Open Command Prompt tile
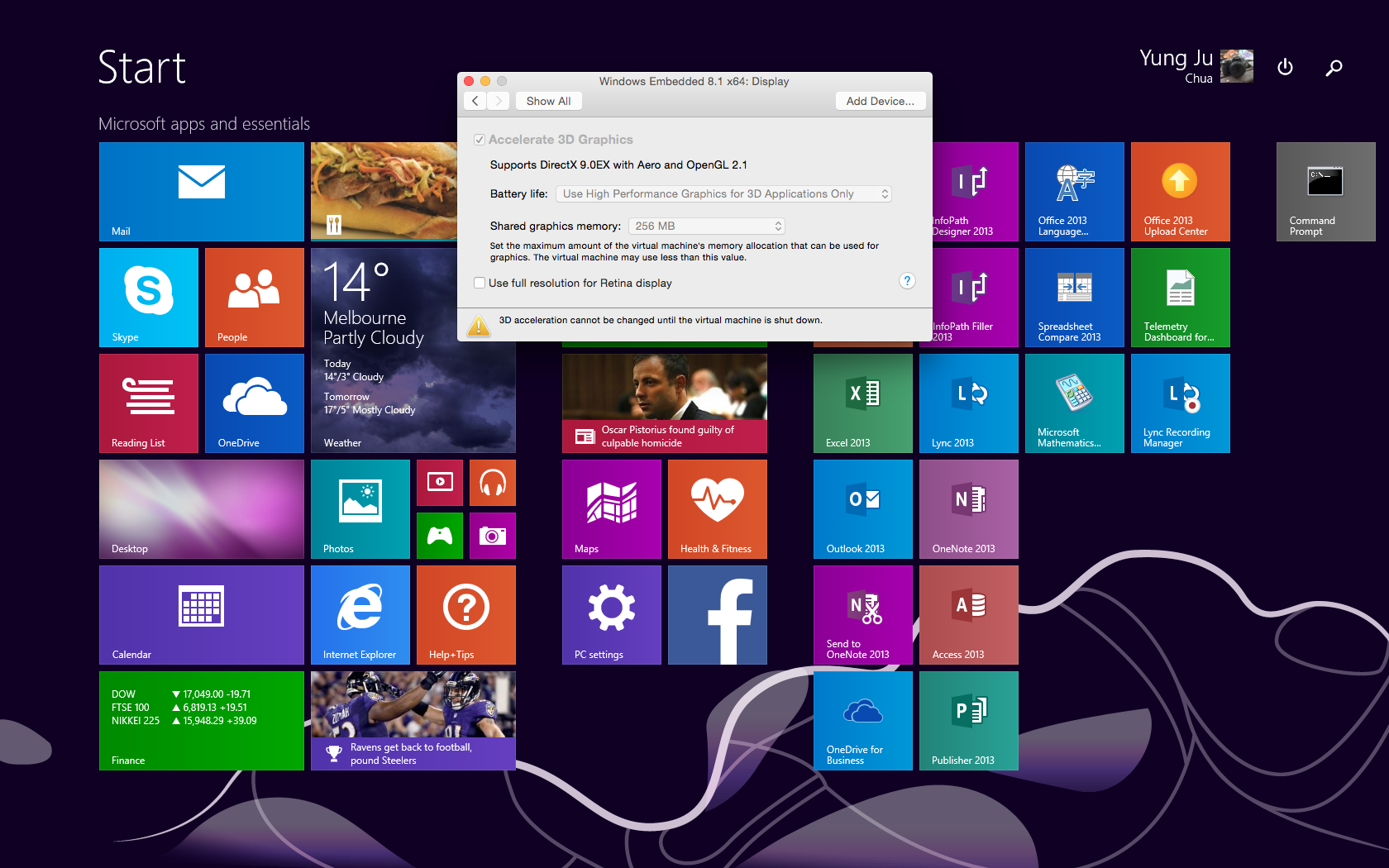This screenshot has width=1389, height=868. (1326, 192)
